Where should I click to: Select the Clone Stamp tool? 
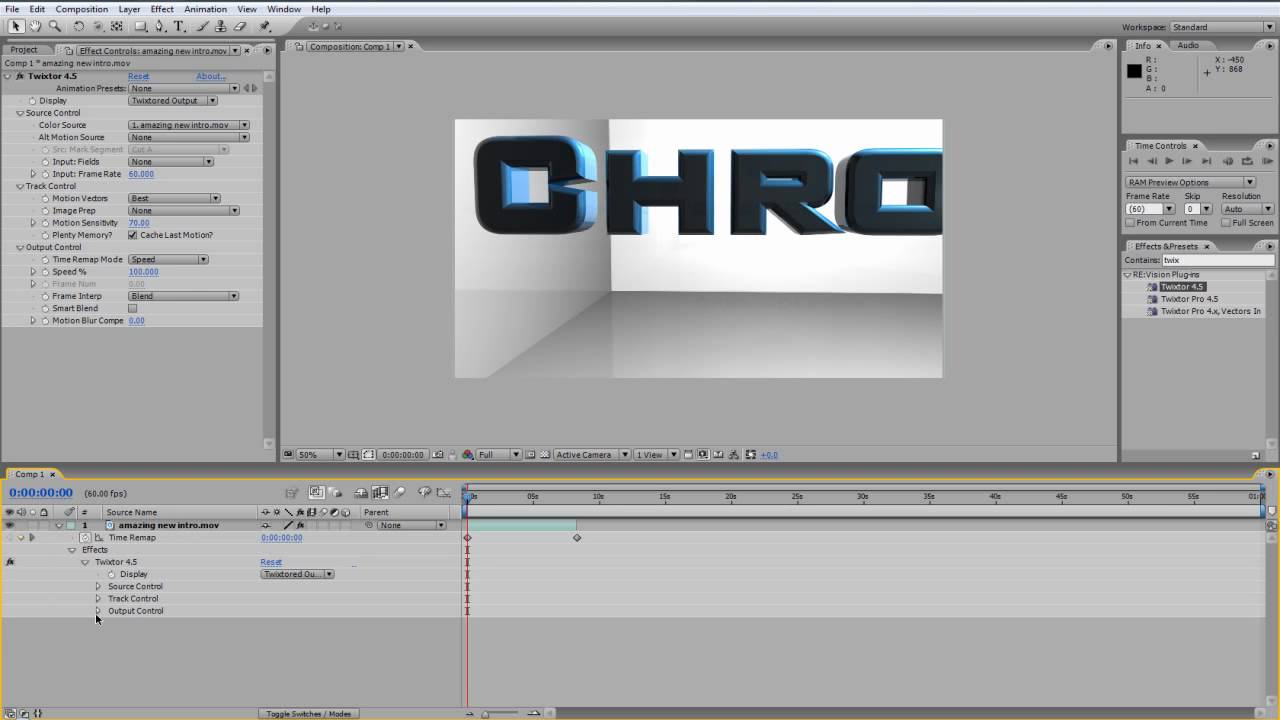[222, 27]
